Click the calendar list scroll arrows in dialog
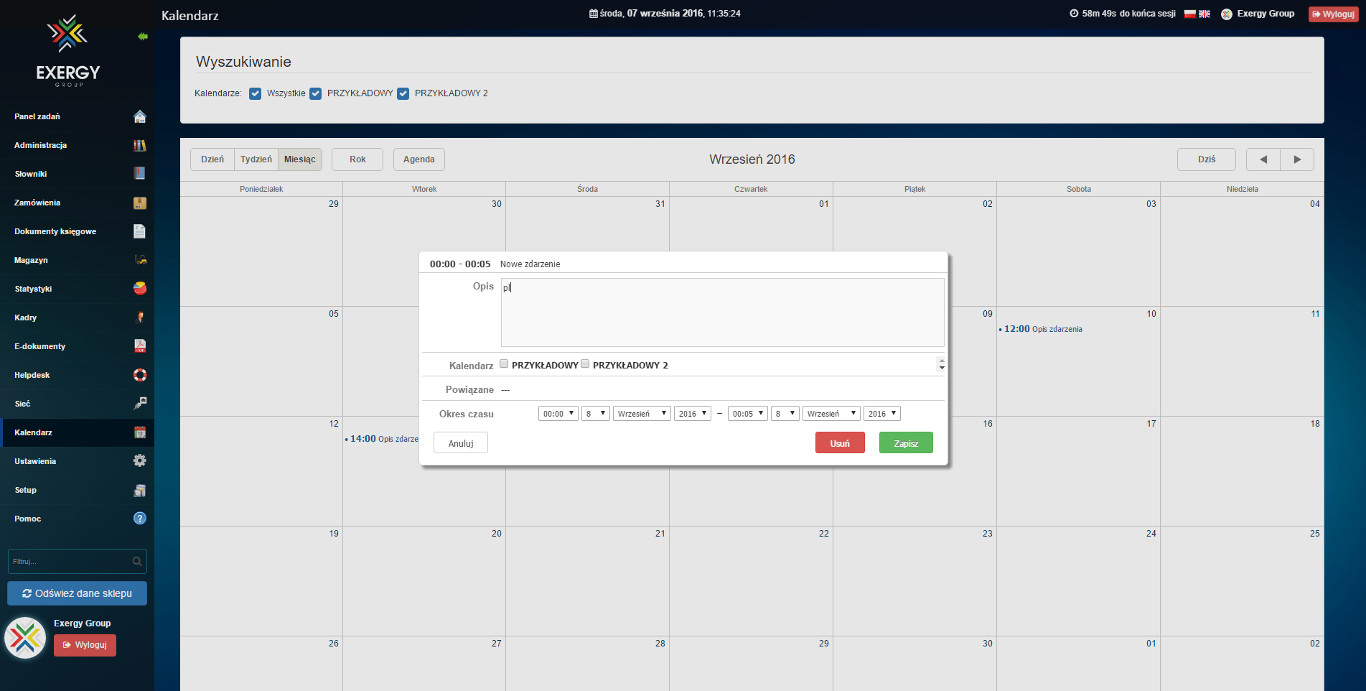This screenshot has width=1366, height=691. coord(941,364)
